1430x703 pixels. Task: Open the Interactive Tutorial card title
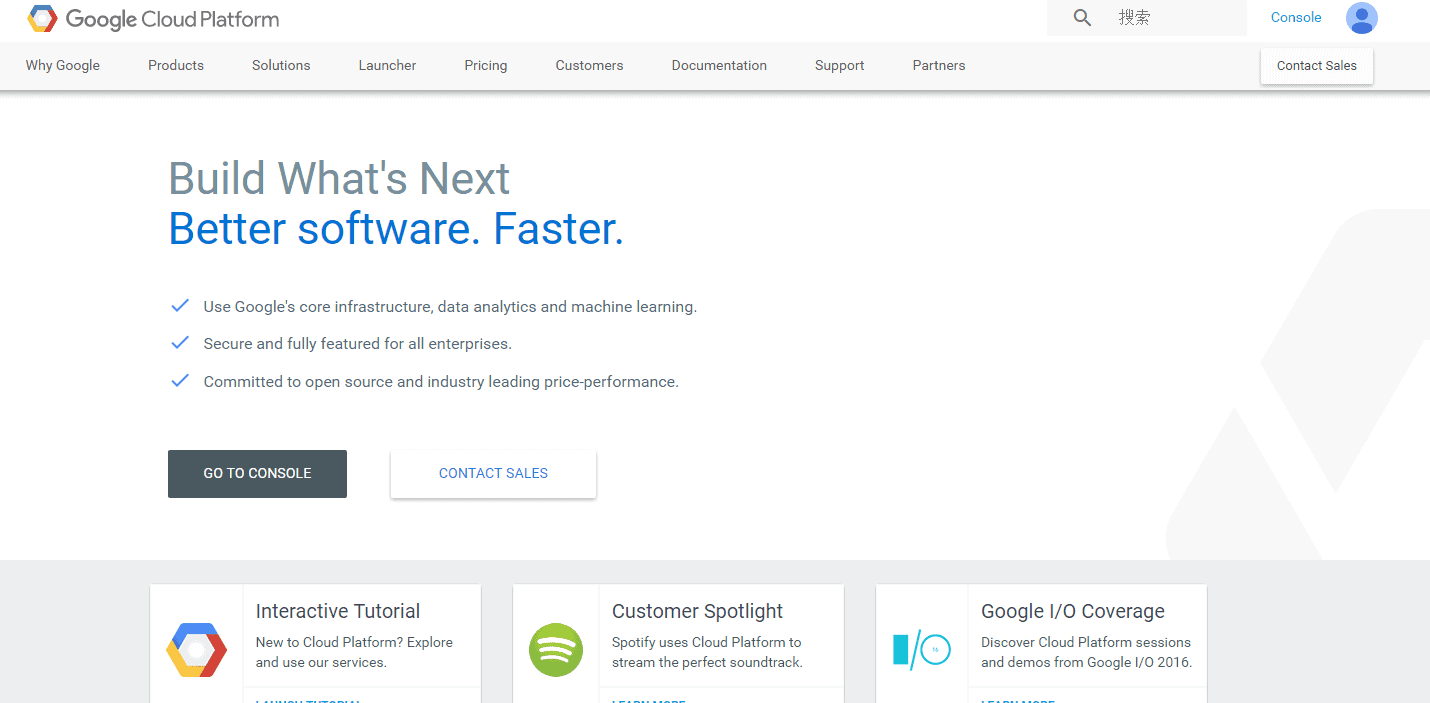click(338, 611)
